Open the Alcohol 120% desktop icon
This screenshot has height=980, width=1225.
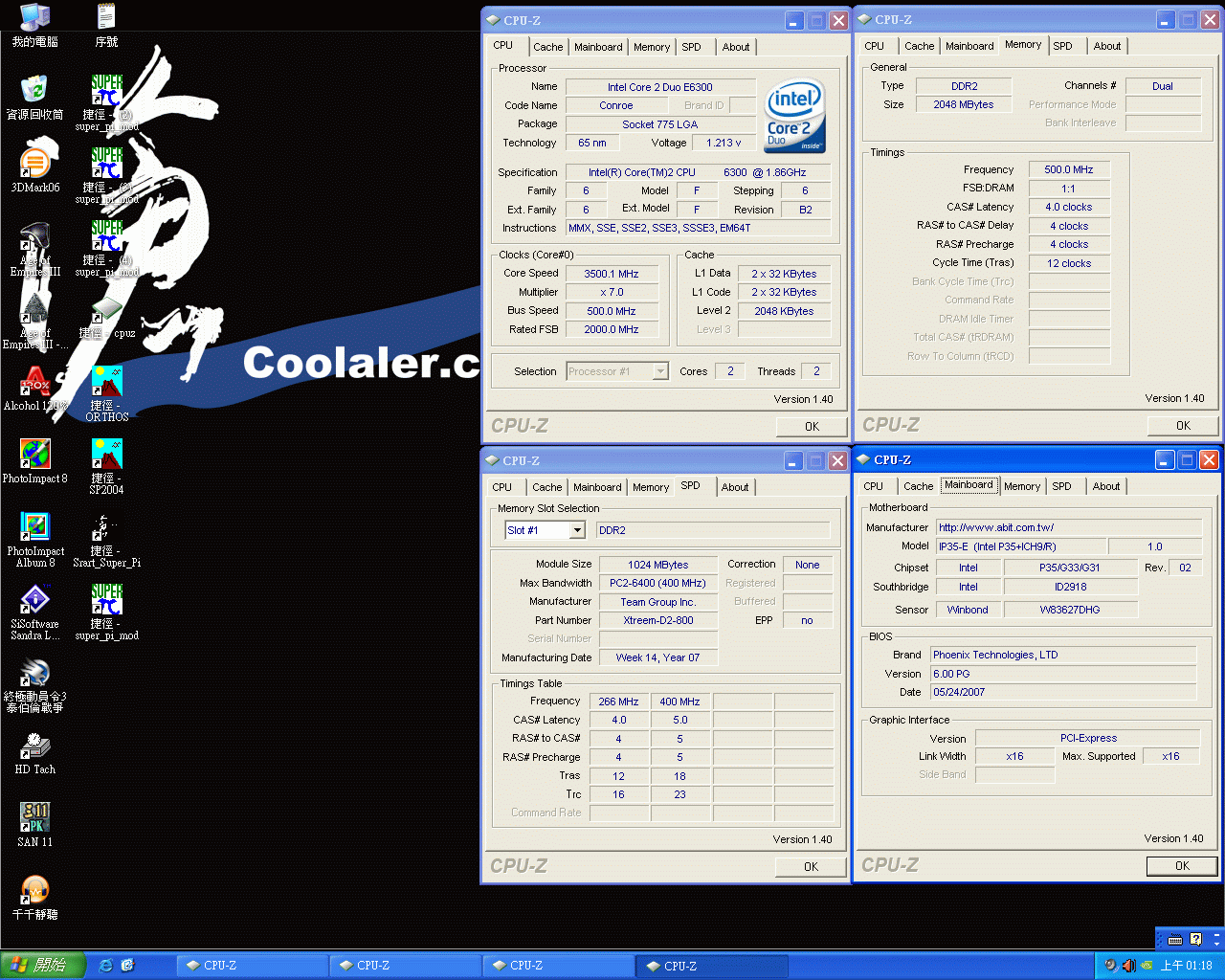34,389
